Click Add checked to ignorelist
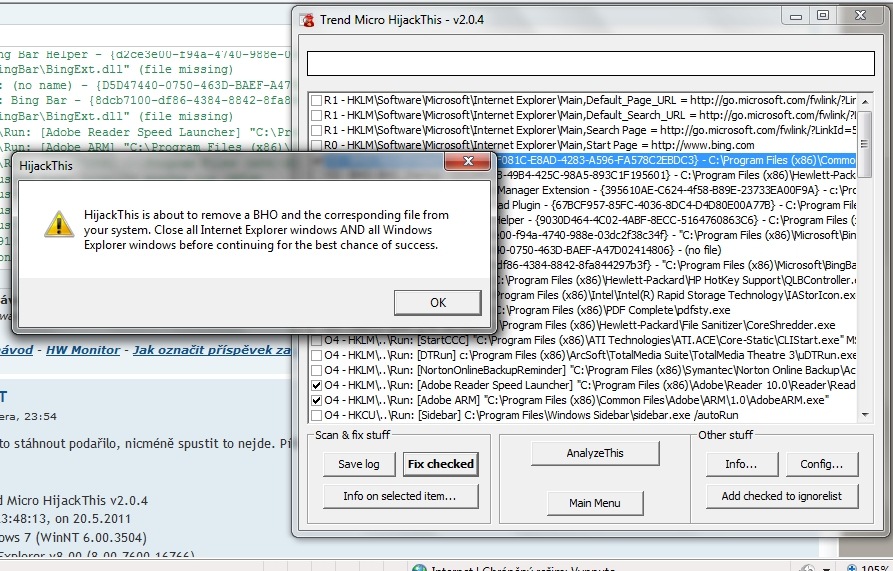 (x=782, y=496)
